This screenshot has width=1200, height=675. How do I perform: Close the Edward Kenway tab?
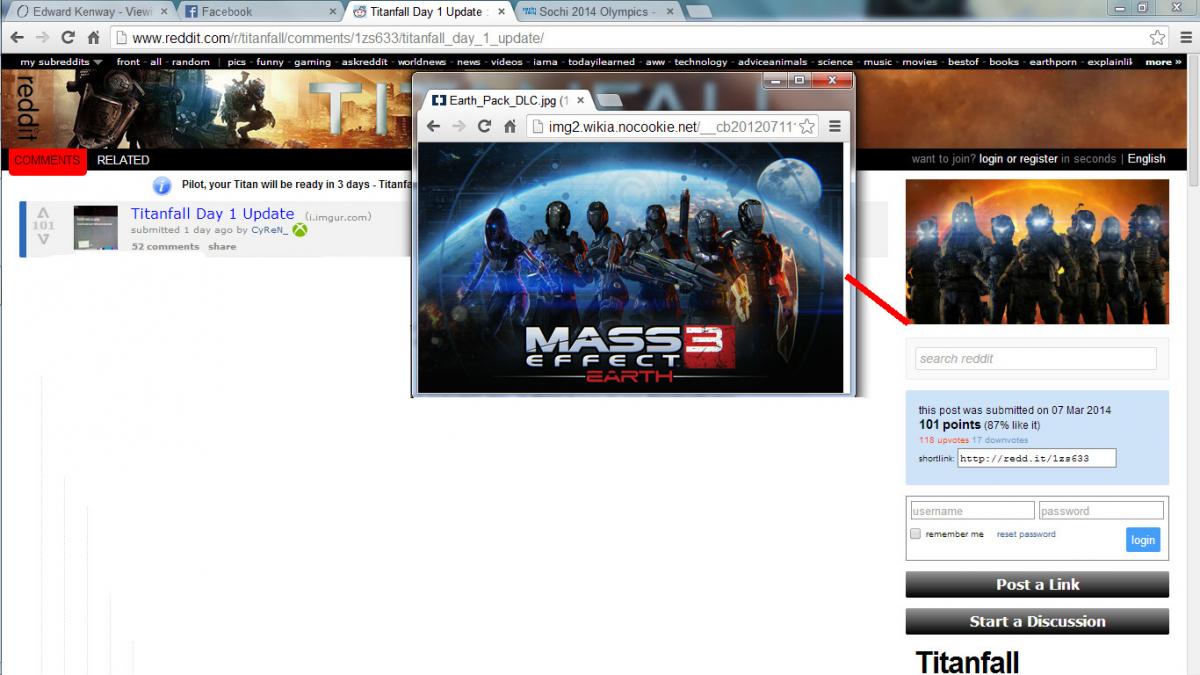pos(164,12)
